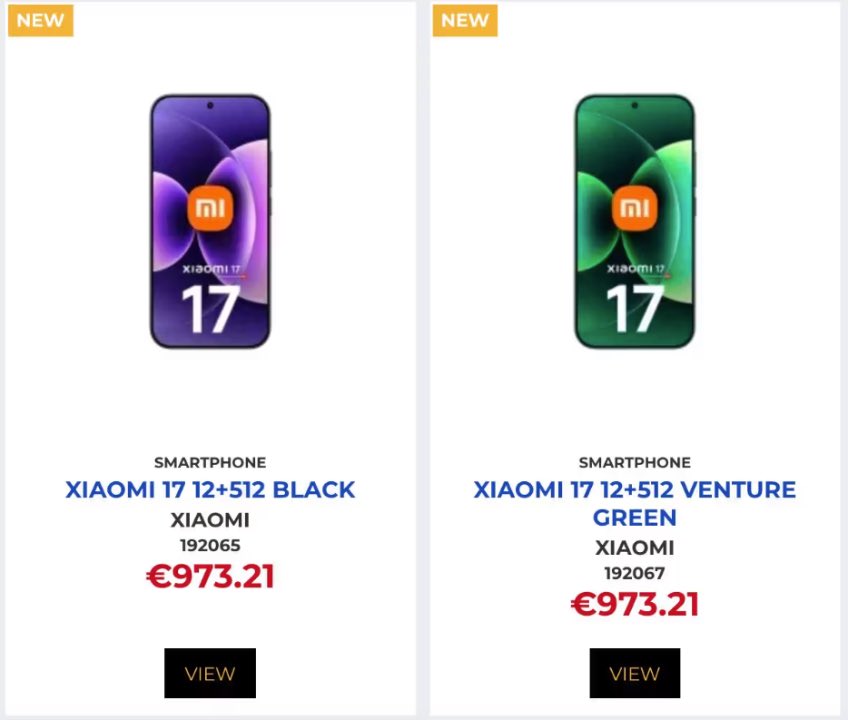This screenshot has width=848, height=720.
Task: Click the NEW badge on the black Xiaomi card
Action: tap(39, 20)
